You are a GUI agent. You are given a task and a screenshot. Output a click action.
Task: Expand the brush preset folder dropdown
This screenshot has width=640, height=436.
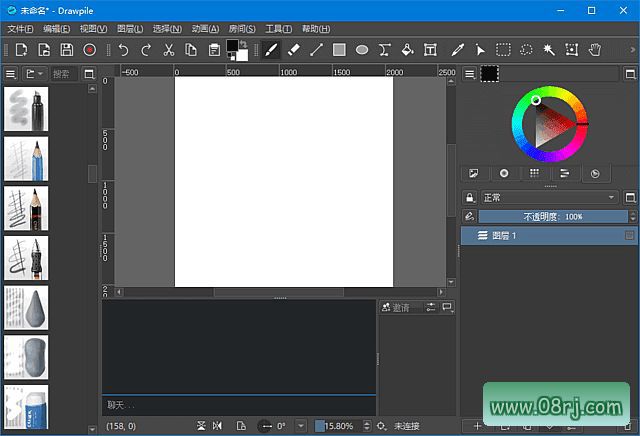[x=34, y=74]
